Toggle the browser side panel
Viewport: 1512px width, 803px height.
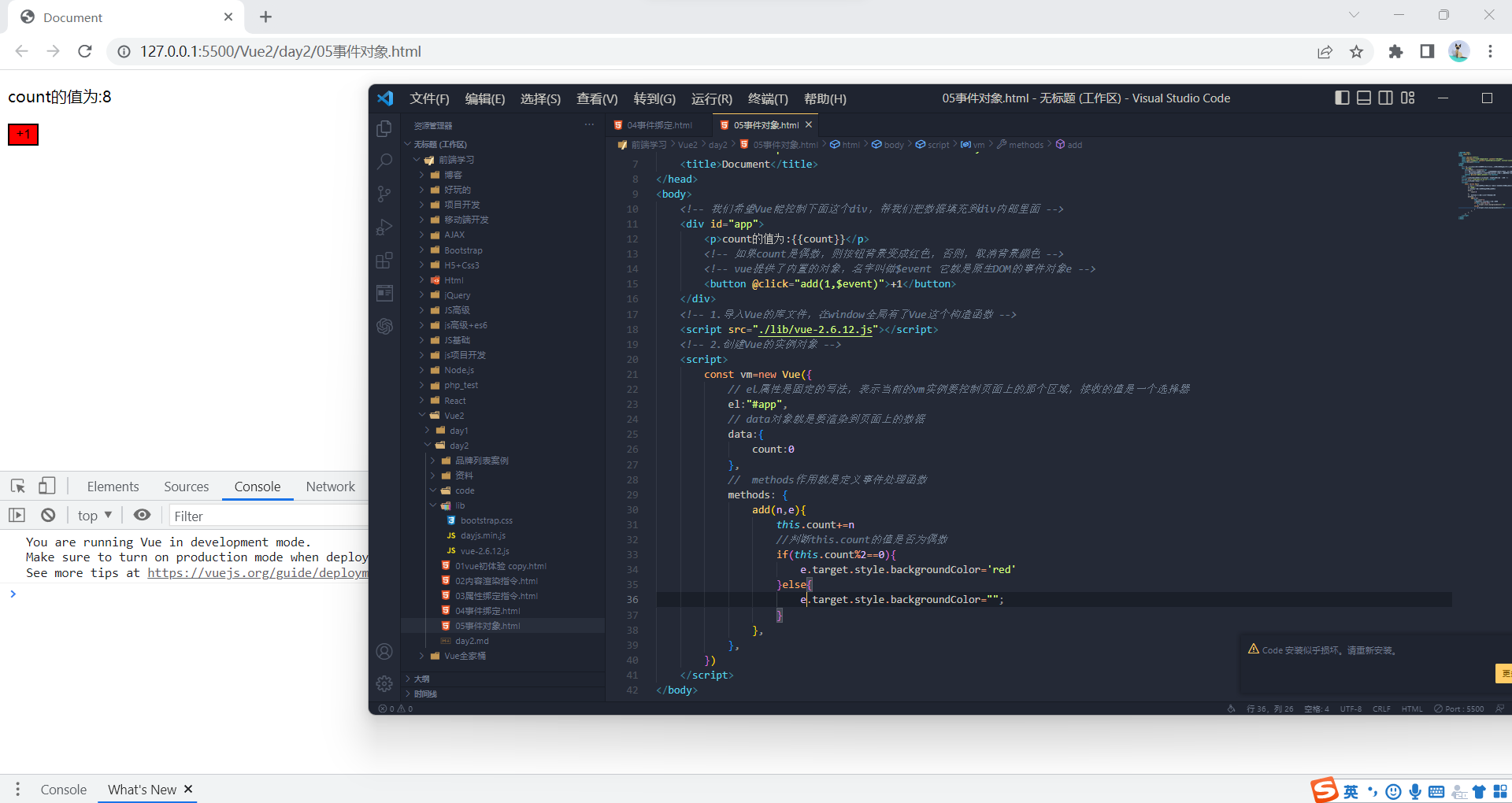1427,51
